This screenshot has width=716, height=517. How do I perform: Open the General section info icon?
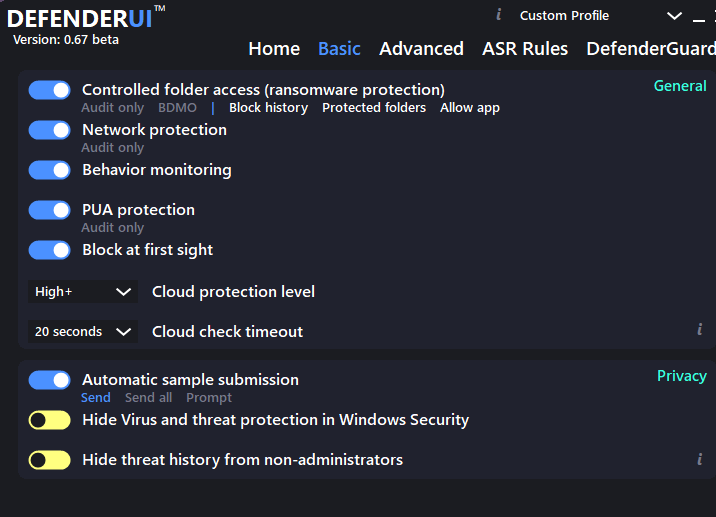[x=700, y=329]
